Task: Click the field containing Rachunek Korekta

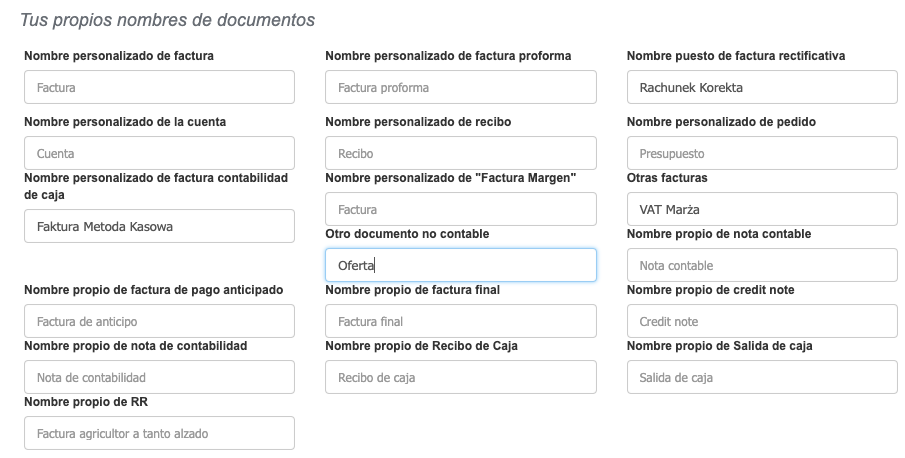Action: tap(761, 87)
